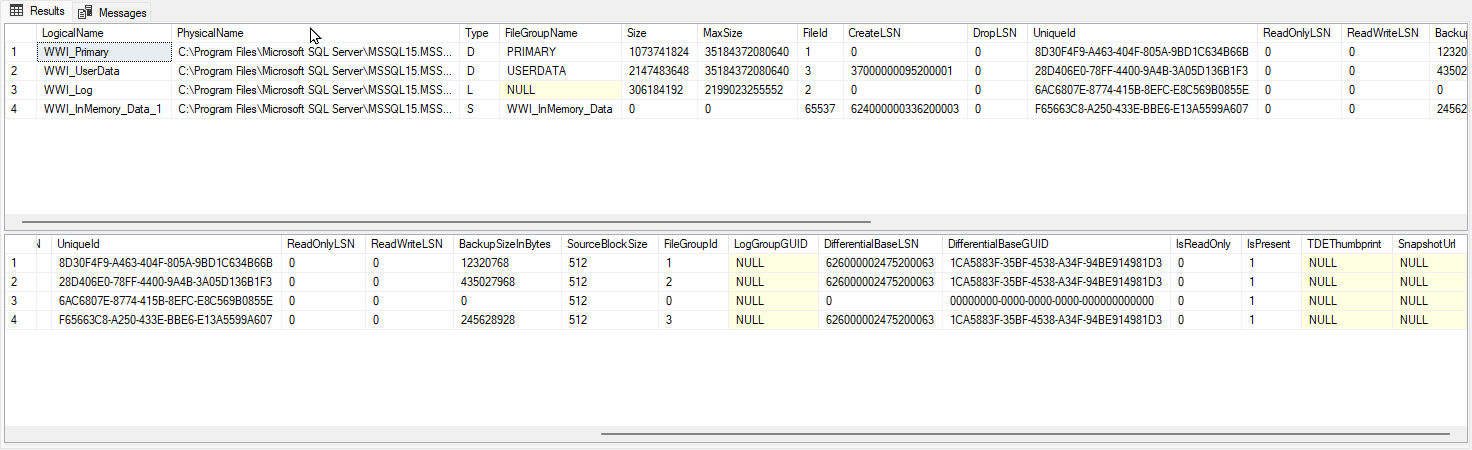Click the Messages tab icon
Image resolution: width=1472 pixels, height=450 pixels.
click(x=86, y=13)
